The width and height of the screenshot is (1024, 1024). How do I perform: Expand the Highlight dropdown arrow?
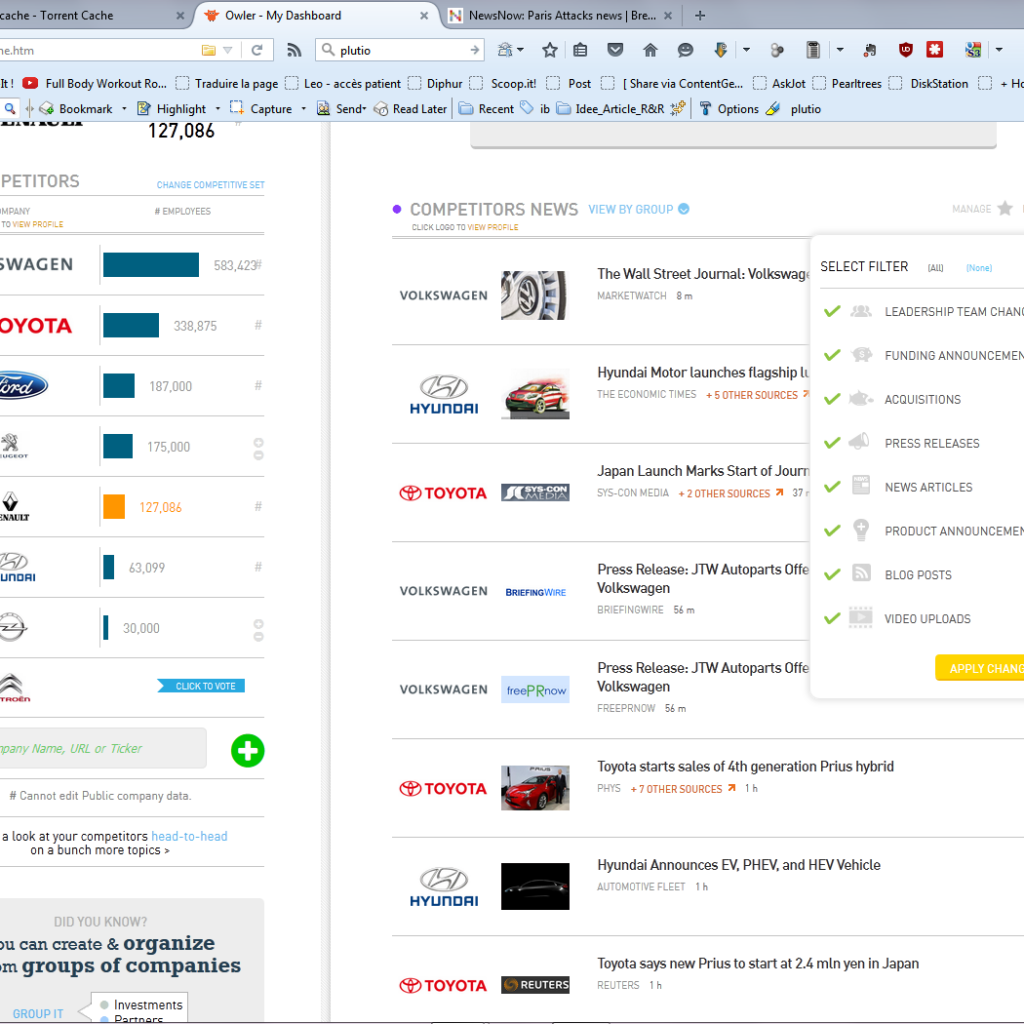217,108
